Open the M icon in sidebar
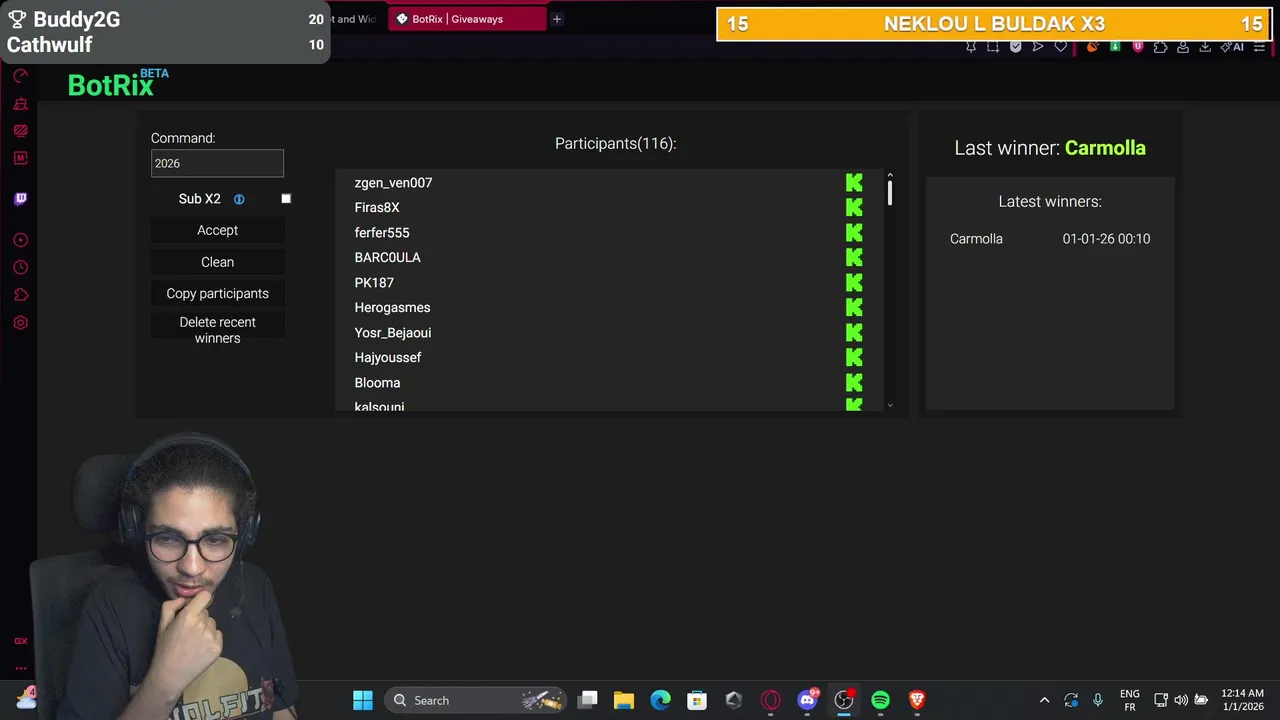 pos(20,158)
